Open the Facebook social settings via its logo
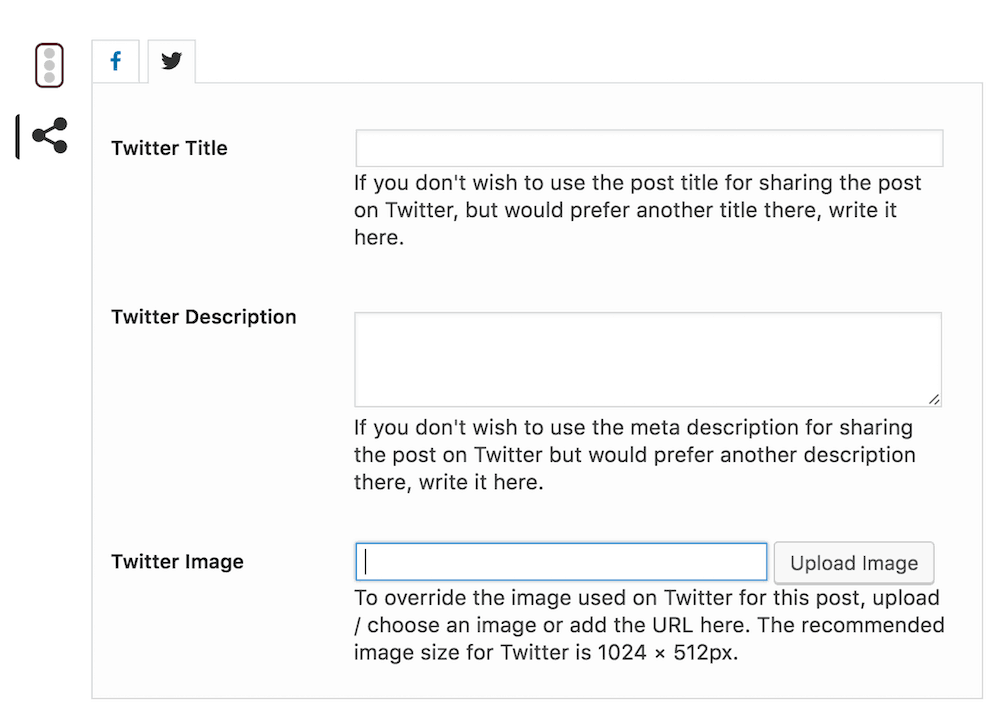Viewport: 1000px width, 713px height. (x=115, y=61)
